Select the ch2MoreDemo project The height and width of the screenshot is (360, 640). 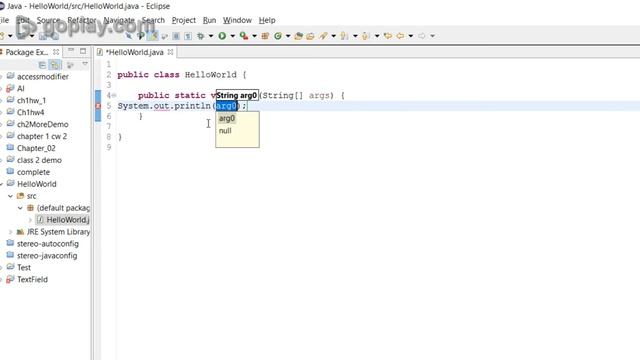click(42, 124)
